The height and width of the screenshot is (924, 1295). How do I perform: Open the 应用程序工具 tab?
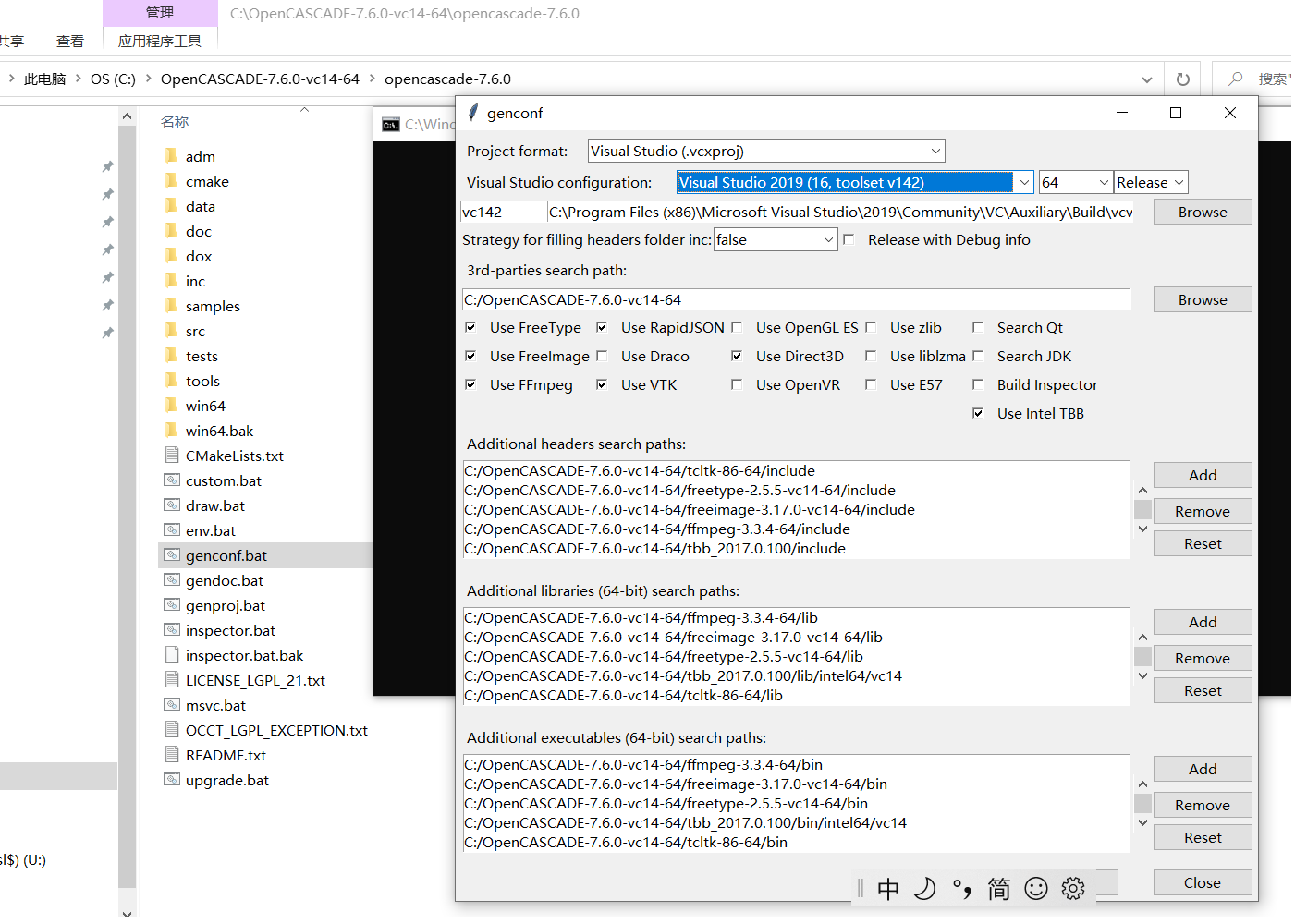[x=160, y=41]
